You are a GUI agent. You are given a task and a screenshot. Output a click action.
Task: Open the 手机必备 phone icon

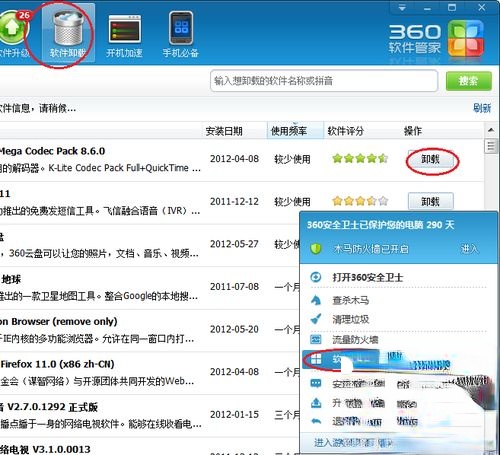pos(181,28)
